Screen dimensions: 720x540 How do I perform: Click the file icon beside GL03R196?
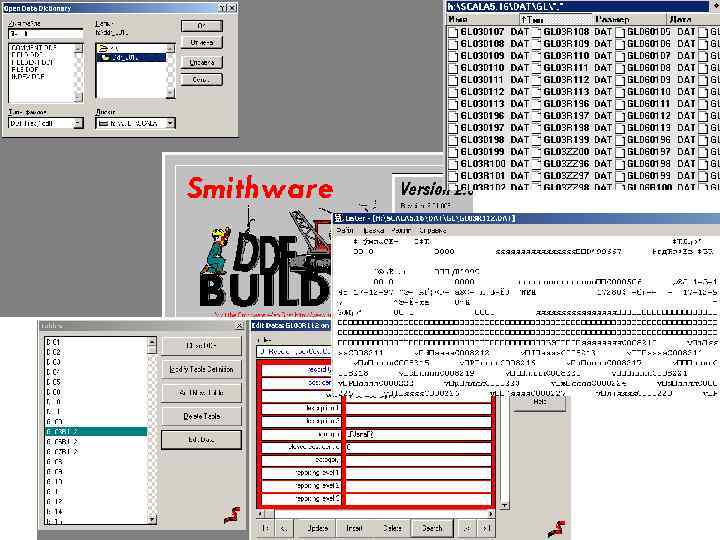(x=536, y=104)
